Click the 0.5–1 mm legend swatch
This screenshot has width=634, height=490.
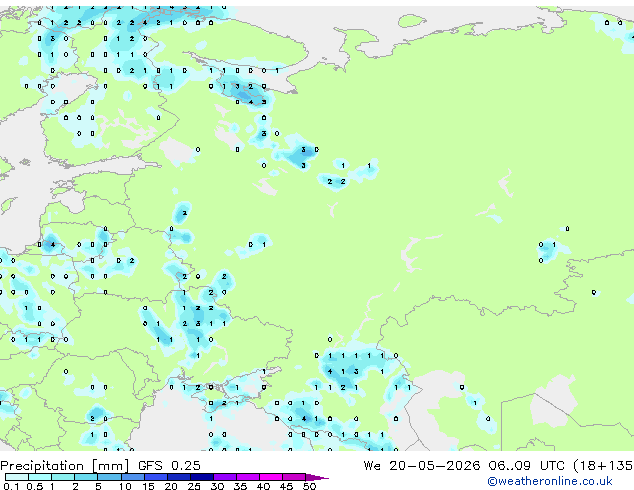tap(40, 477)
